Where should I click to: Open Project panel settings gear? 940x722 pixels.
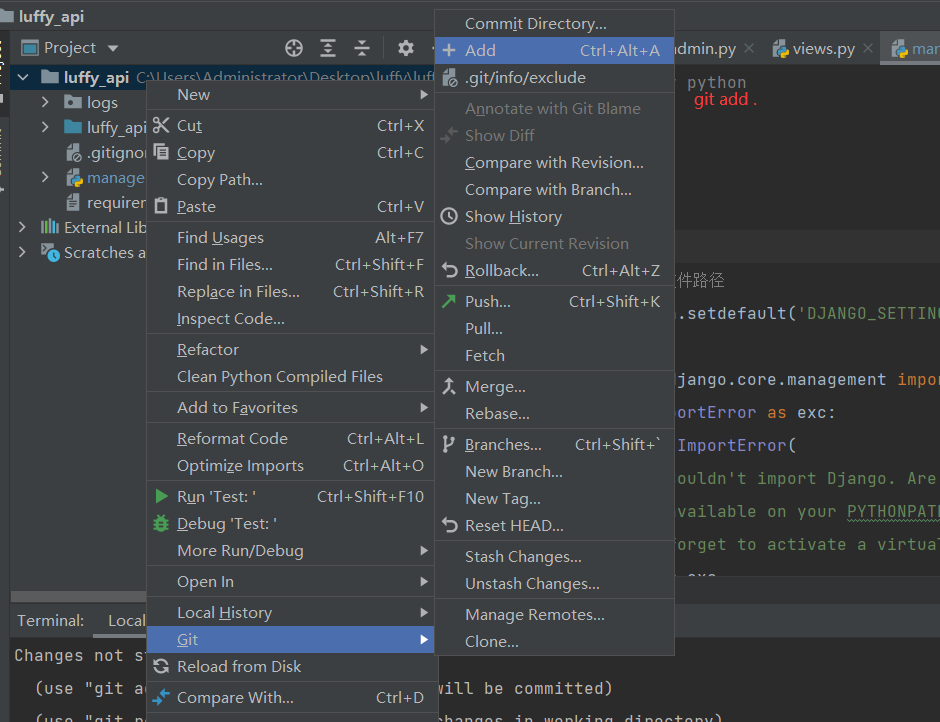click(405, 48)
